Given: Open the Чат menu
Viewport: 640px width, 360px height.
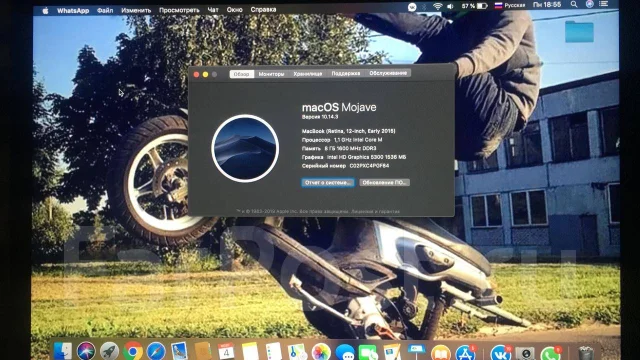Looking at the screenshot, I should coord(213,10).
